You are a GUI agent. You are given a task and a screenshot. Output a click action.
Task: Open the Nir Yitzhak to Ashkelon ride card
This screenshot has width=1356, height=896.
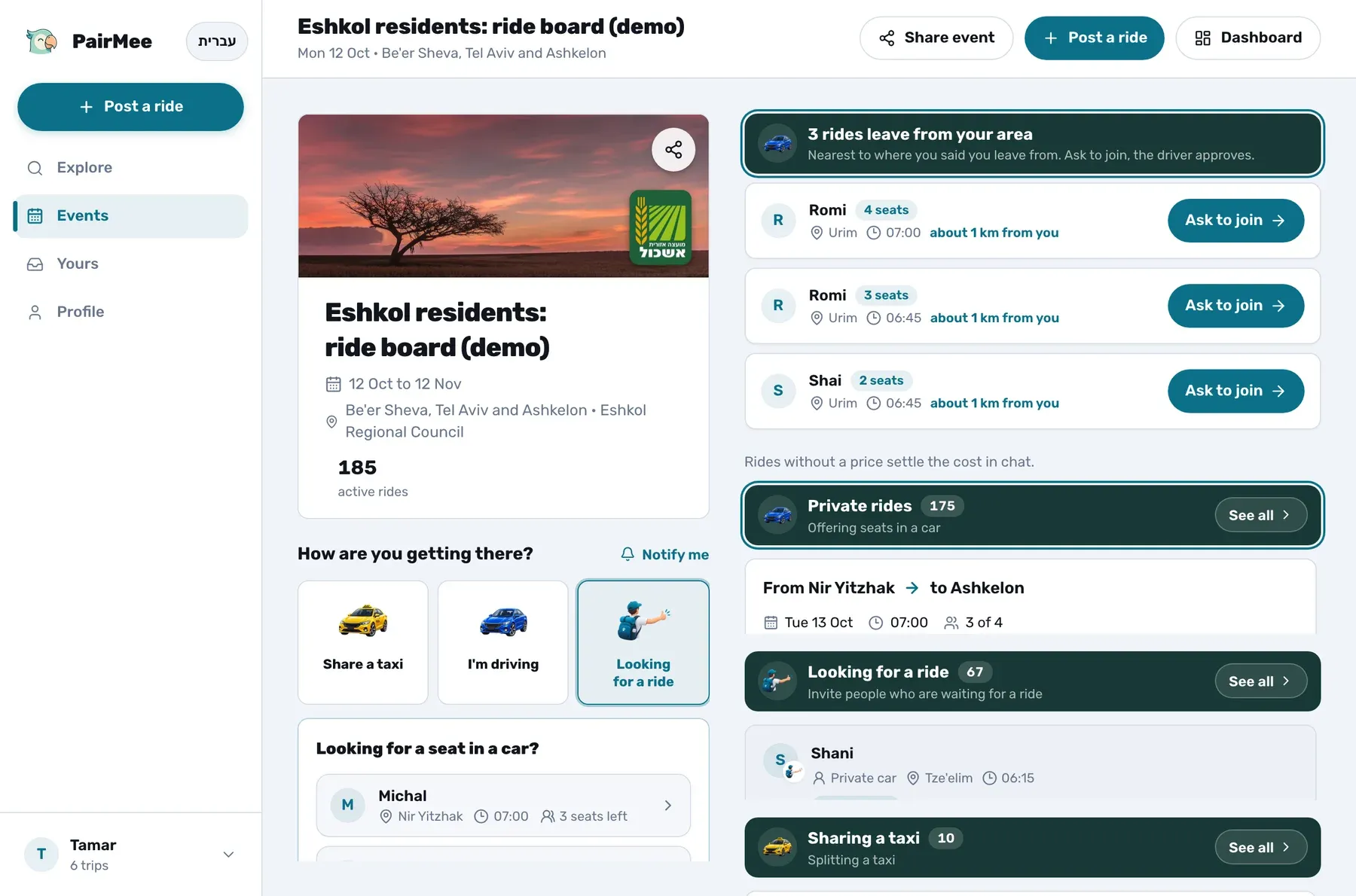point(1031,598)
